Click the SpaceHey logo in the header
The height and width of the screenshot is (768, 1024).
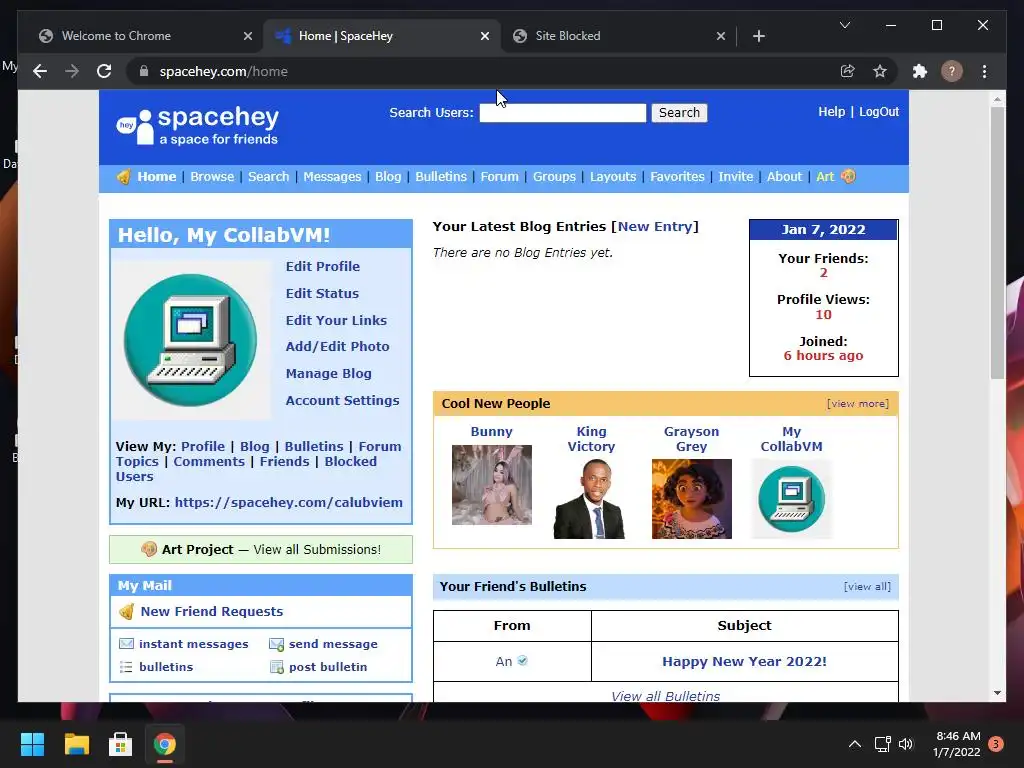tap(197, 125)
